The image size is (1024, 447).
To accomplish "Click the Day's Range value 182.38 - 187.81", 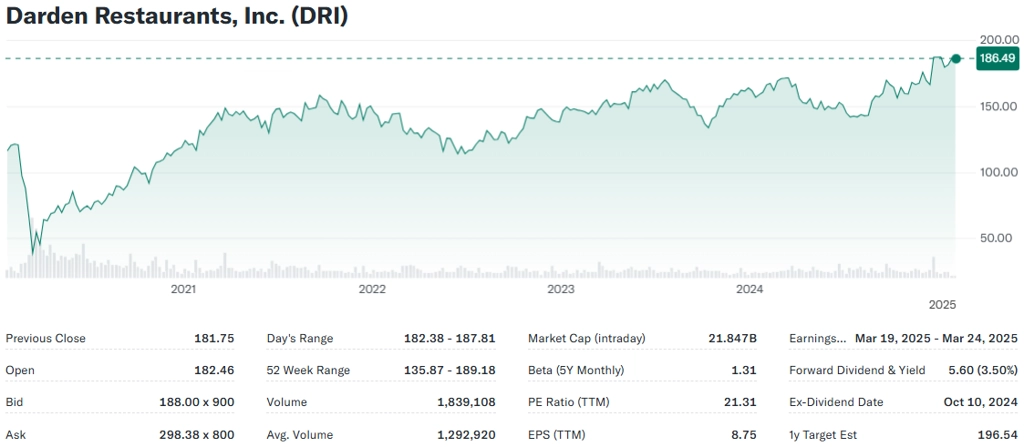I will [450, 339].
